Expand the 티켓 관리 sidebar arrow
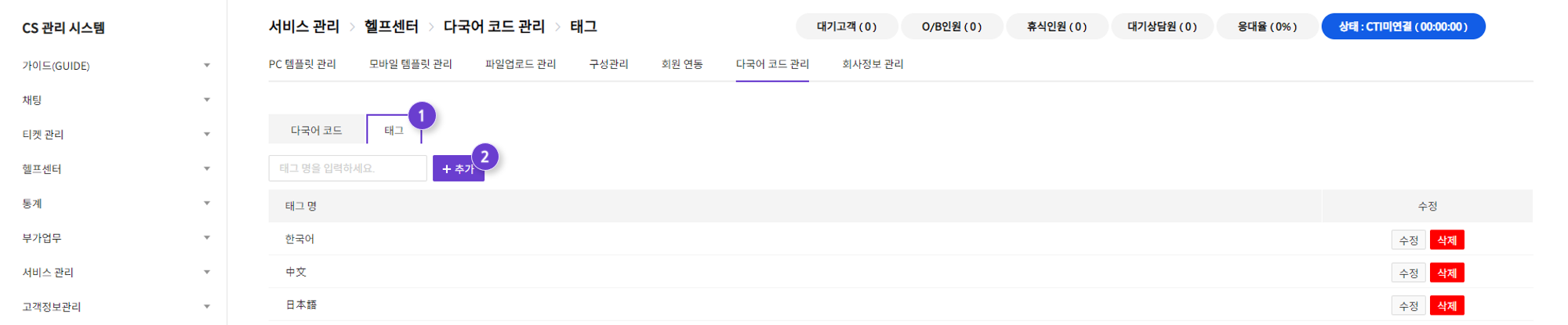The width and height of the screenshot is (1568, 325). coord(207,135)
